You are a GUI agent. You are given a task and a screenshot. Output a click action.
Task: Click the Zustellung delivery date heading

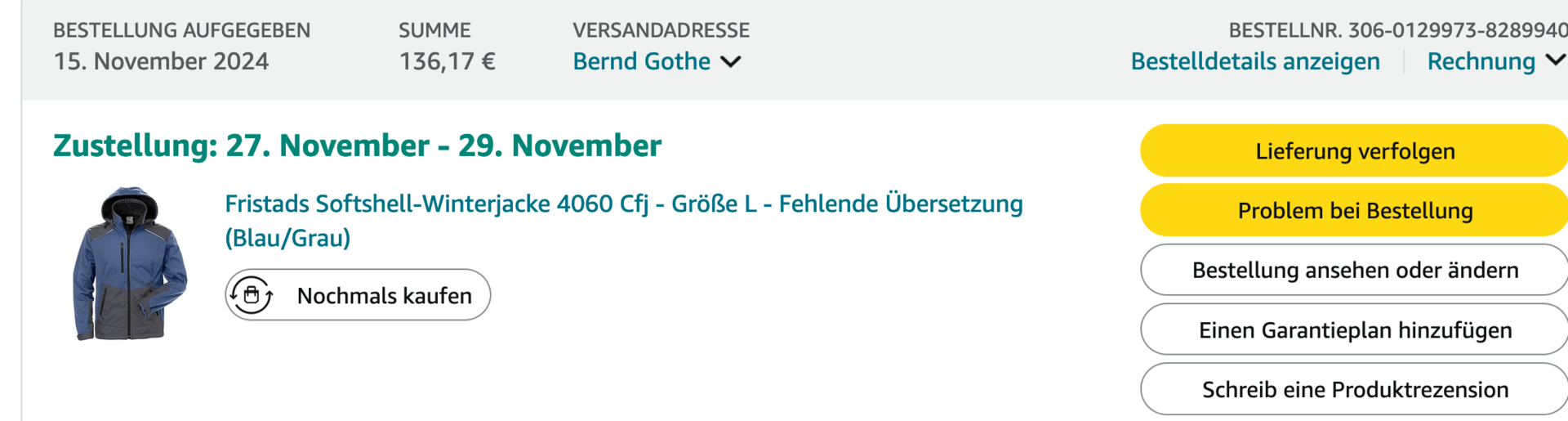click(357, 146)
